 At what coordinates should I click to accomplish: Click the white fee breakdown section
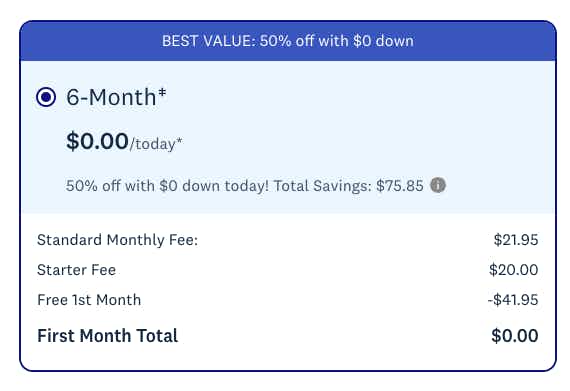pos(288,292)
